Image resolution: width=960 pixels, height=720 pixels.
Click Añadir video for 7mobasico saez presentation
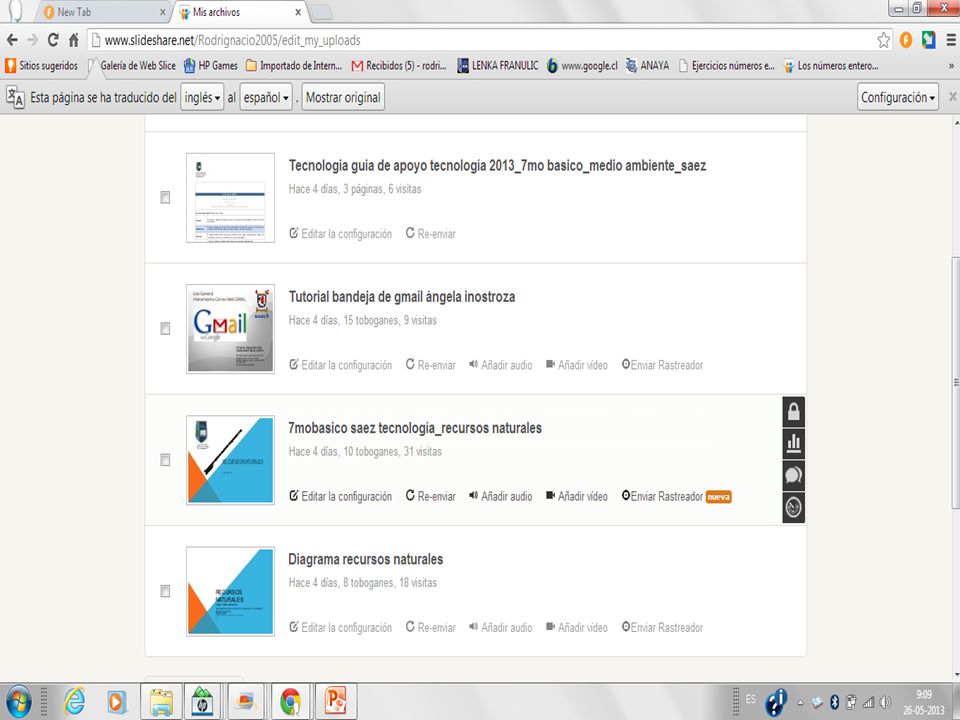[577, 496]
